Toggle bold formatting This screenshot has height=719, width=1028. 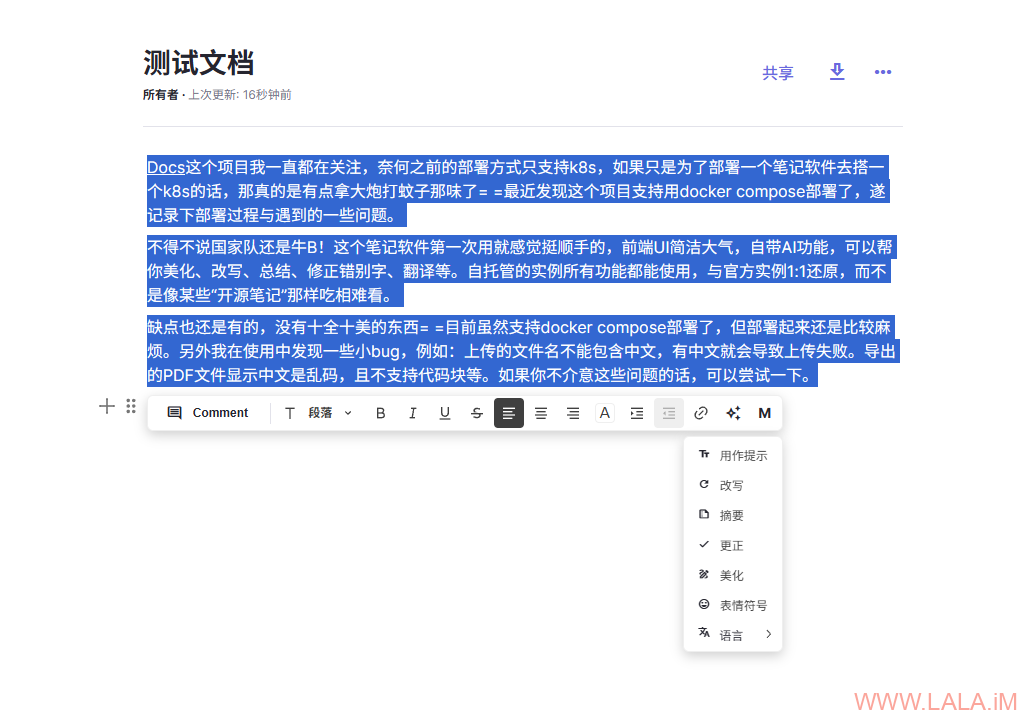(x=380, y=413)
